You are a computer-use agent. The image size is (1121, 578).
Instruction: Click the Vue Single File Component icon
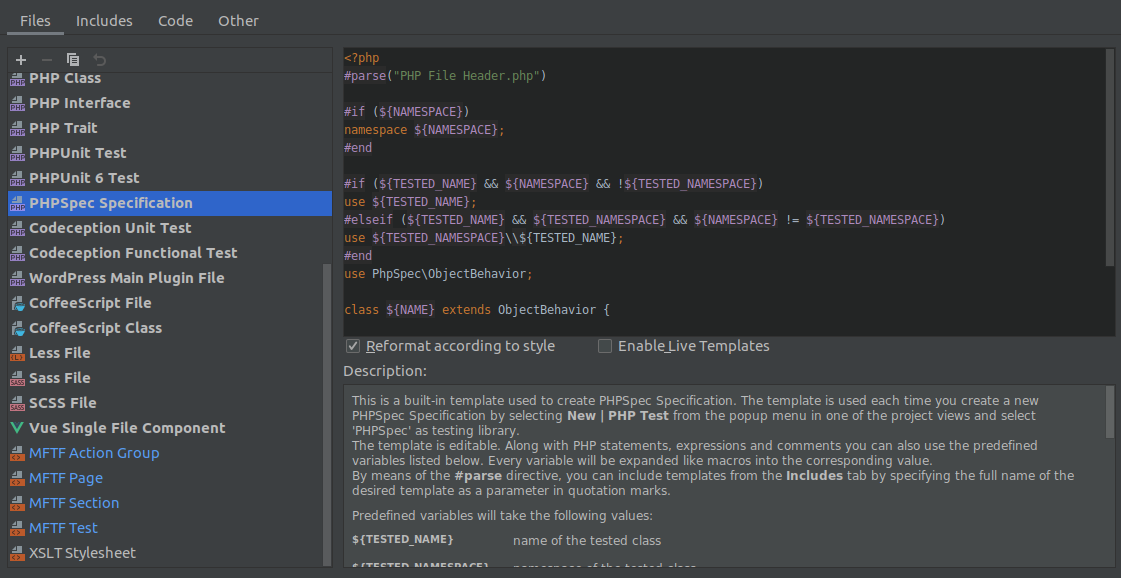click(17, 428)
